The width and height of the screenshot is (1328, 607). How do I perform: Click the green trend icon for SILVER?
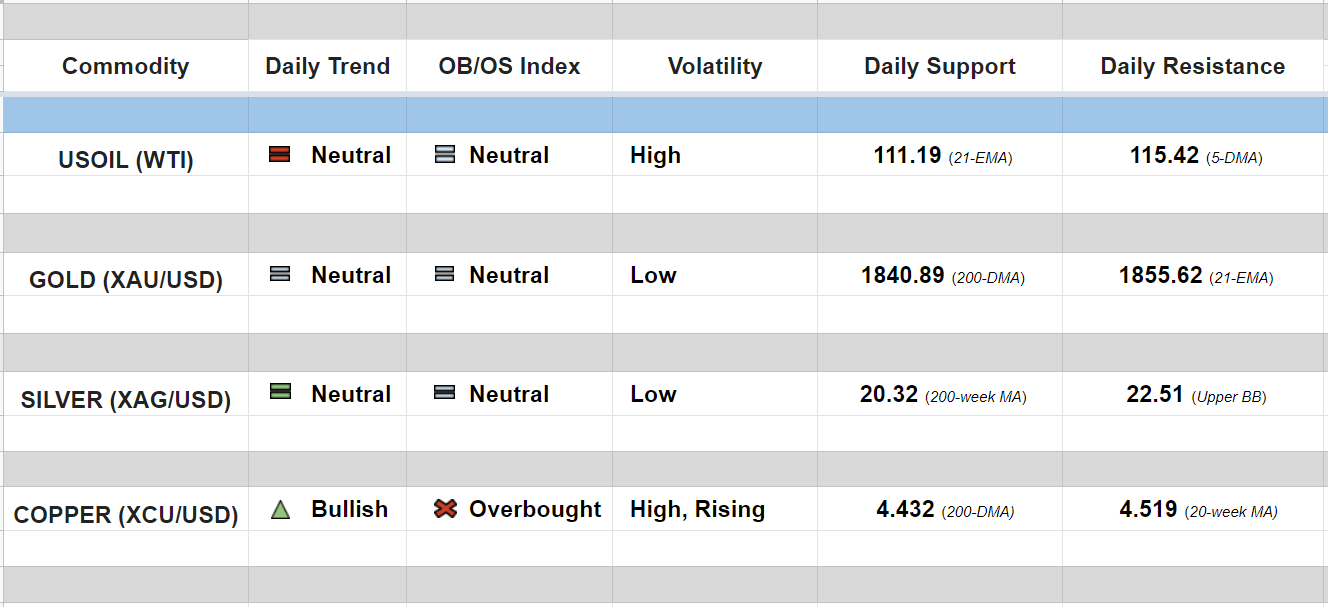coord(280,393)
